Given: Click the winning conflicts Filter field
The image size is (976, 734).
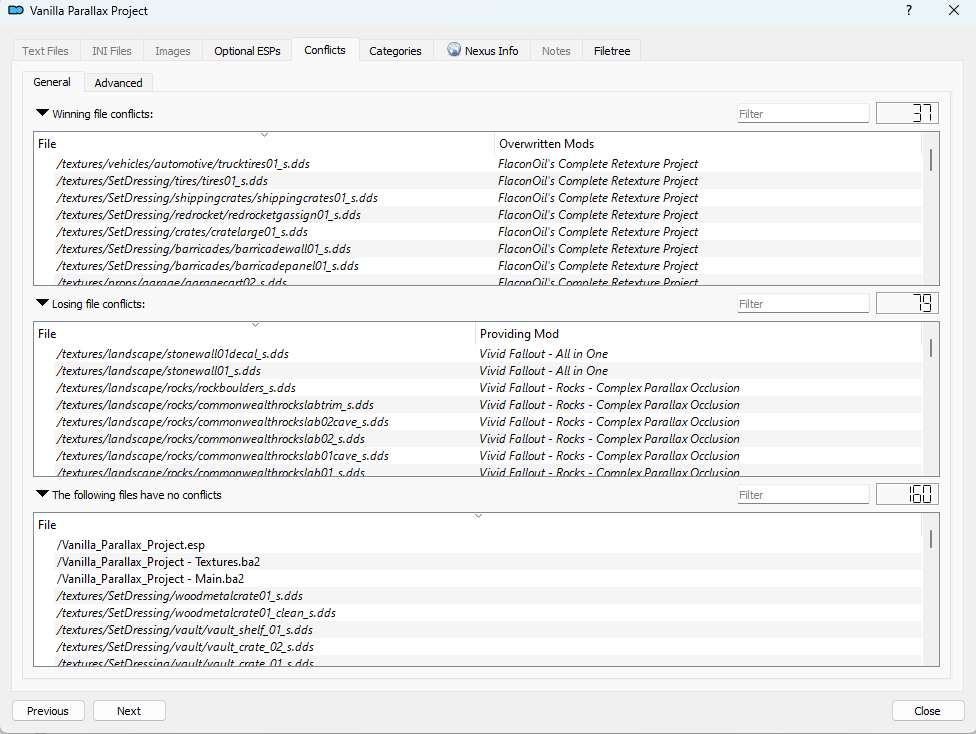Looking at the screenshot, I should coord(803,113).
